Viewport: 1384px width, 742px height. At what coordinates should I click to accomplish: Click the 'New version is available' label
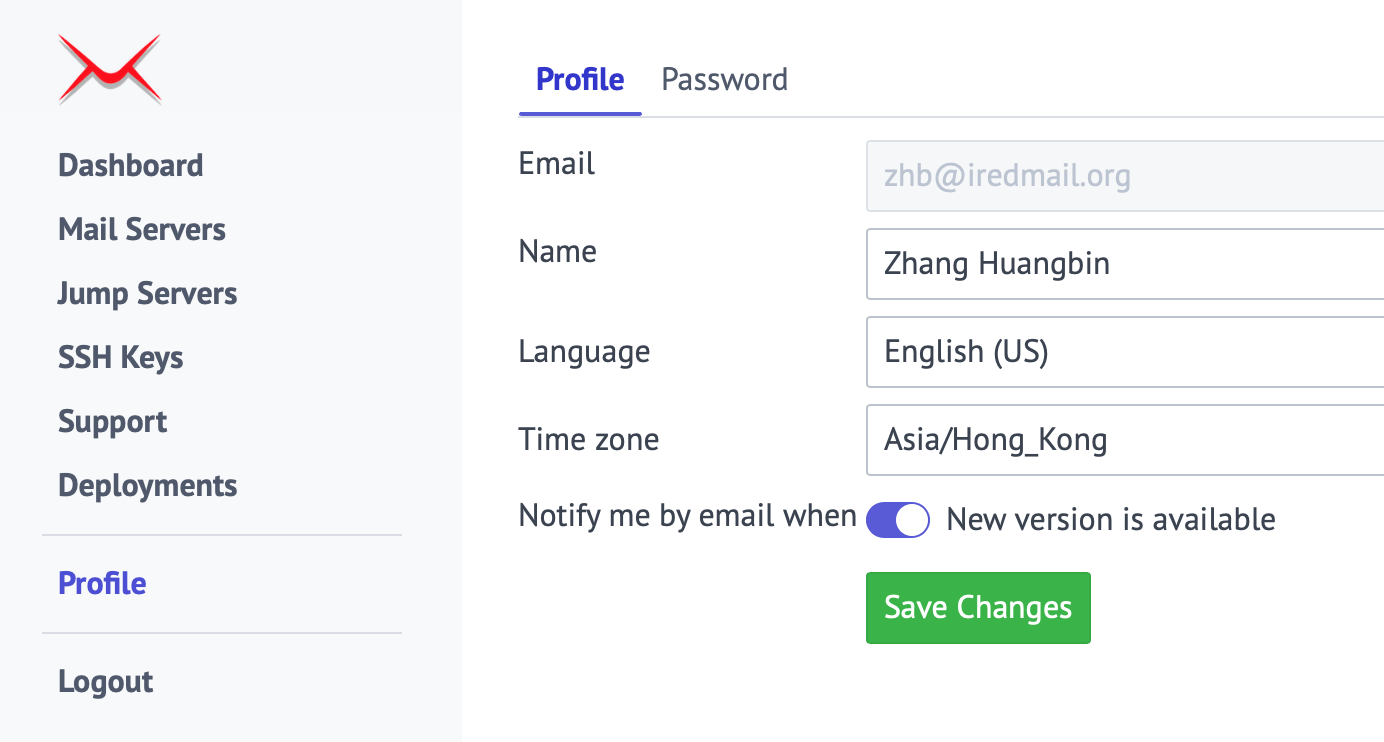(x=1111, y=520)
